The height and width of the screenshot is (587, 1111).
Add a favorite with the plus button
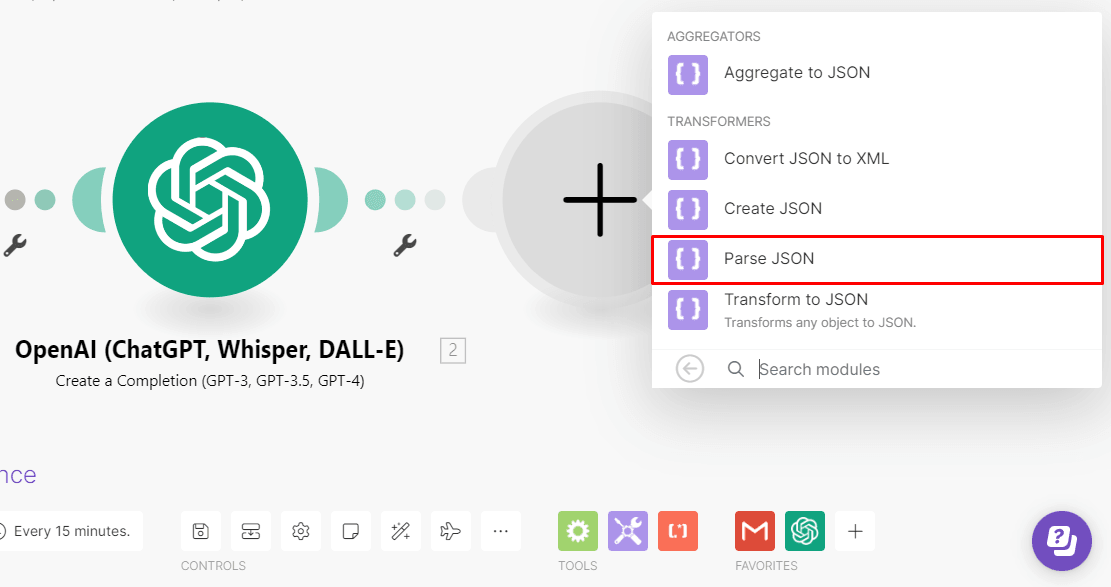(x=855, y=531)
